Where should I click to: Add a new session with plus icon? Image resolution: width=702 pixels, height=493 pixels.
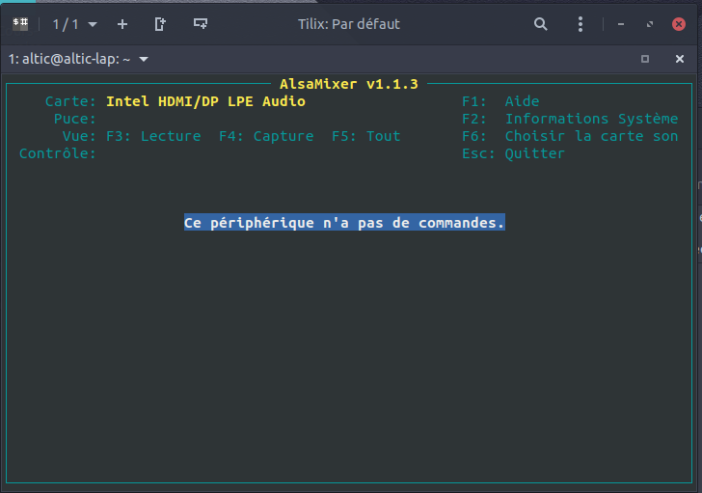[x=122, y=24]
